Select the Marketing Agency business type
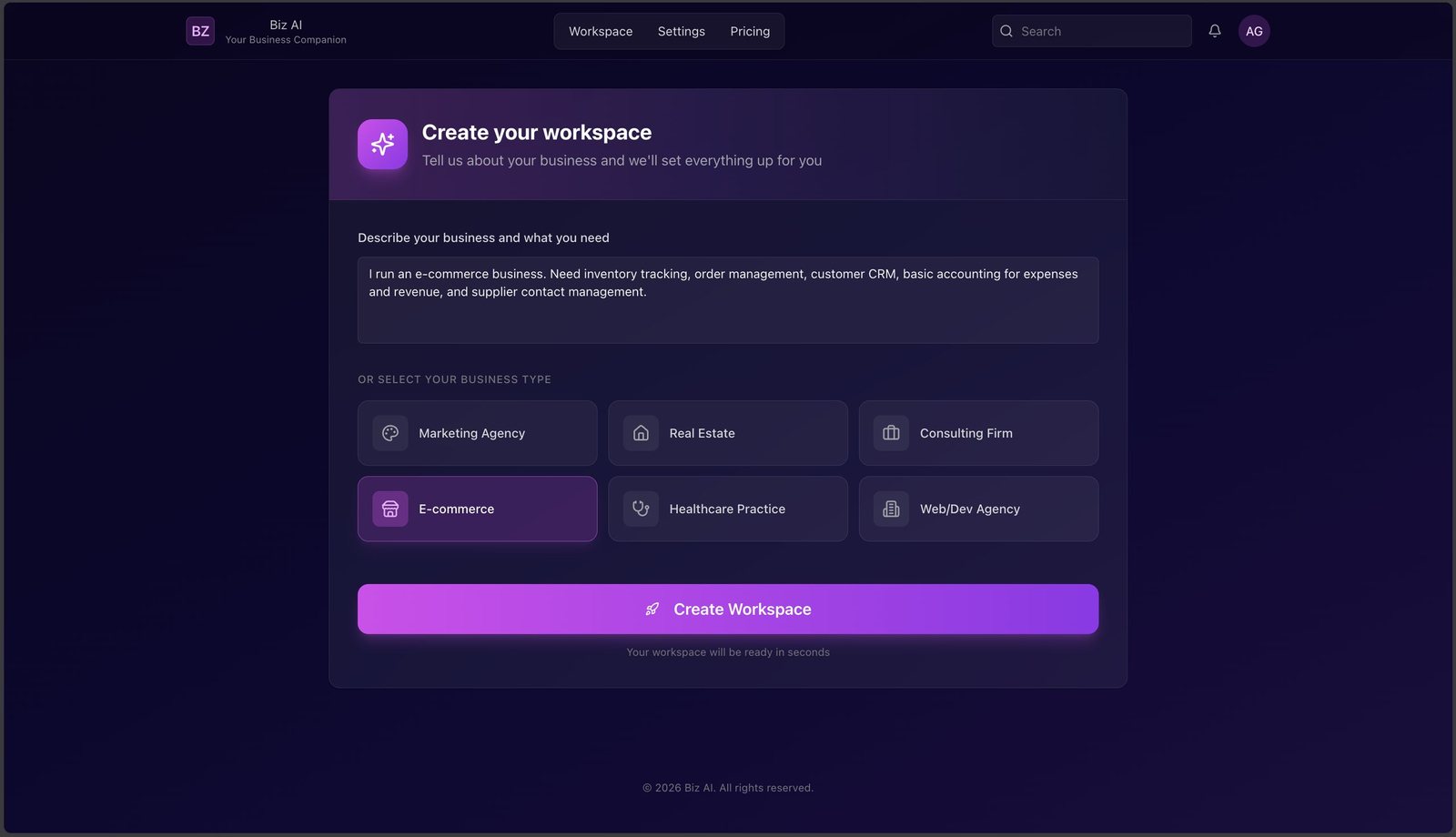1456x837 pixels. (478, 433)
